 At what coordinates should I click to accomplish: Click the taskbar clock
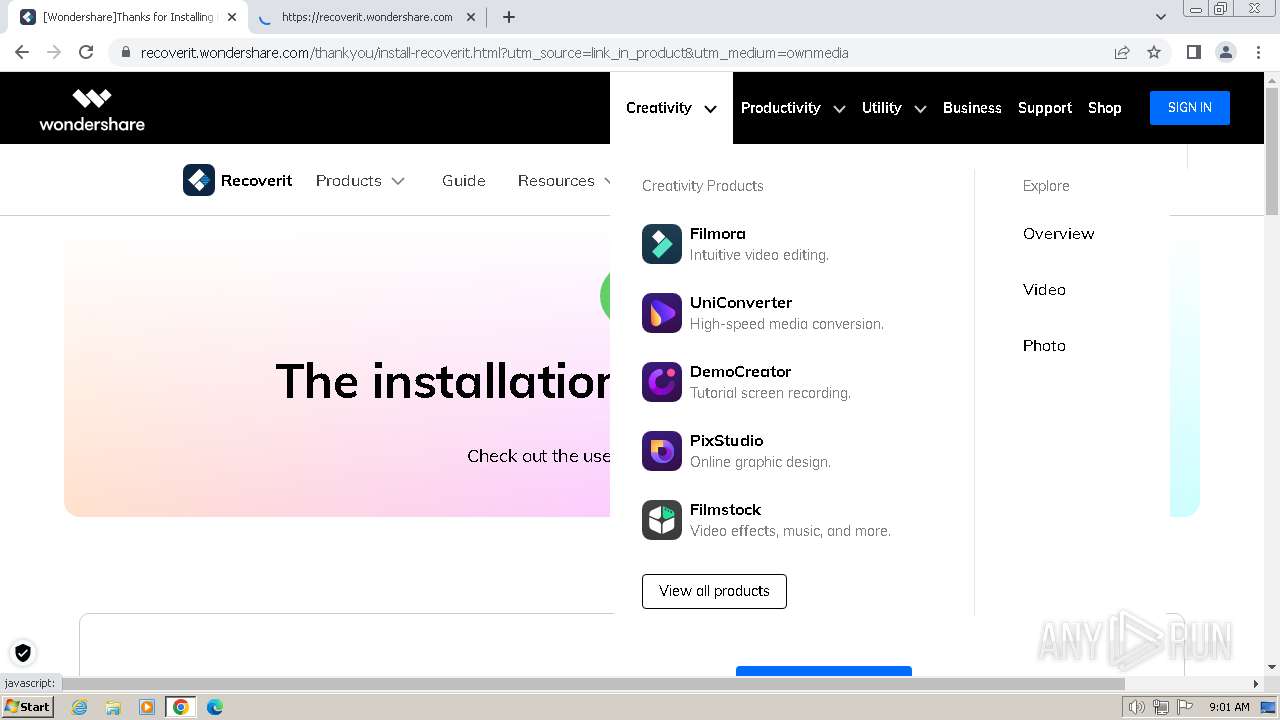(x=1229, y=707)
